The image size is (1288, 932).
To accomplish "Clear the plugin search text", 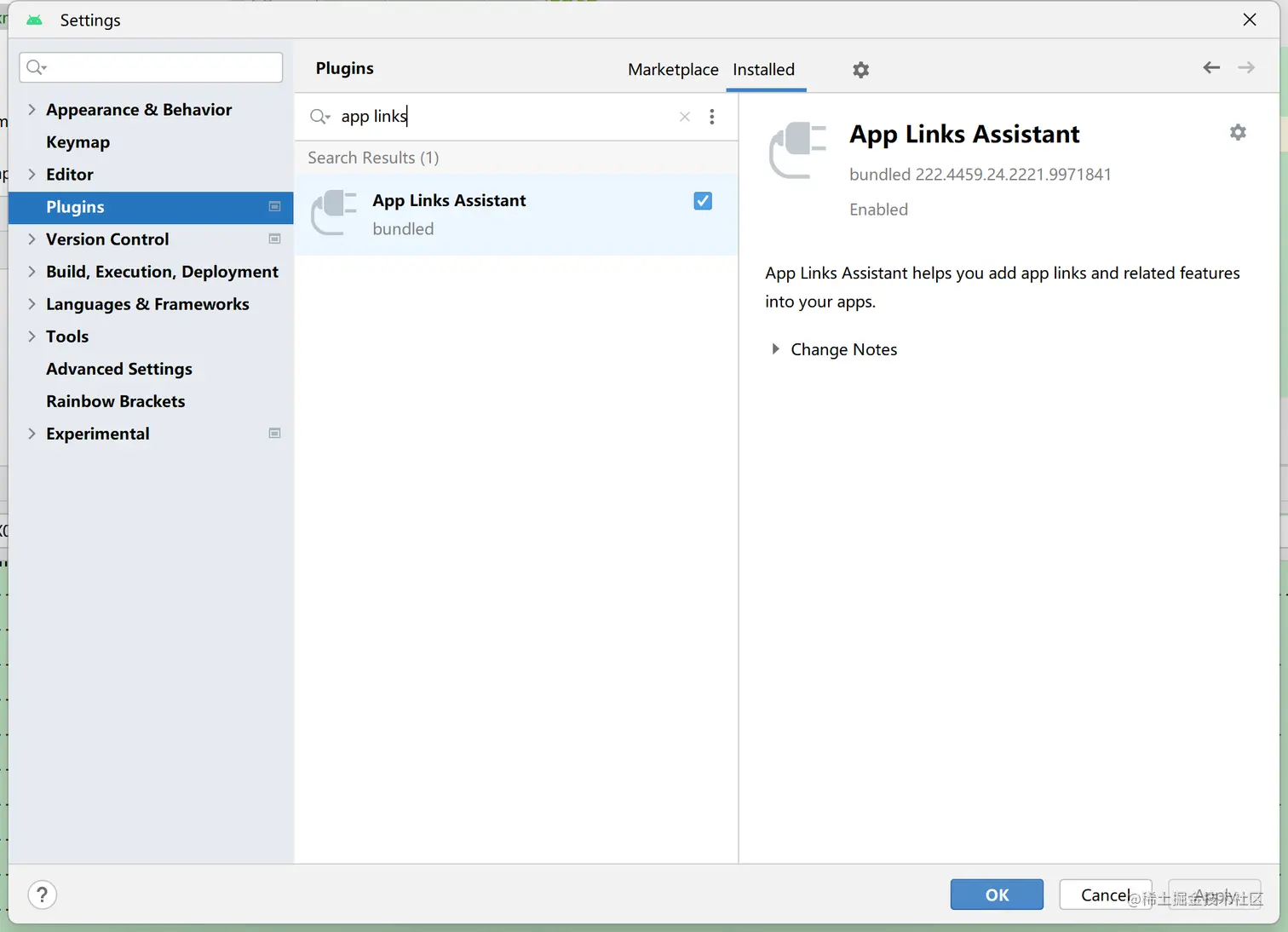I will click(685, 117).
